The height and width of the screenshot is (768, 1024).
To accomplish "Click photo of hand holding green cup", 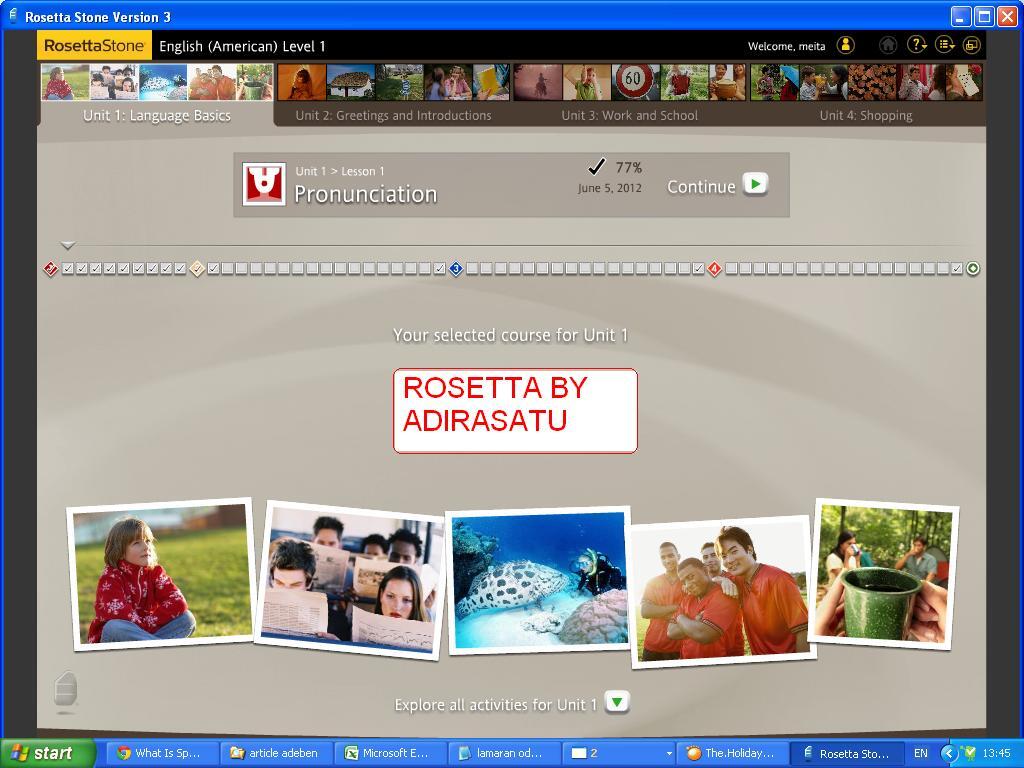I will pos(884,574).
